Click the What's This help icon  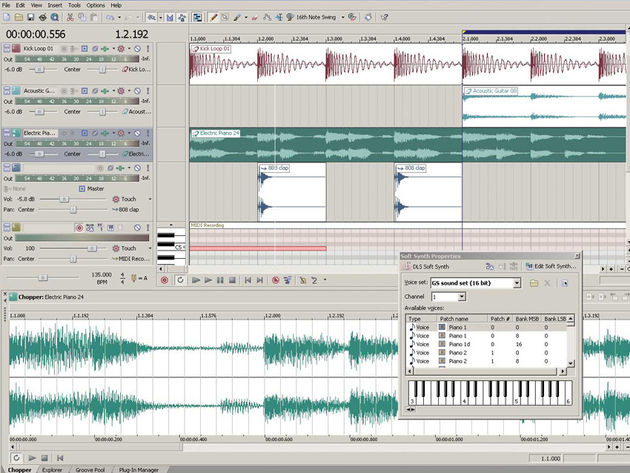384,17
